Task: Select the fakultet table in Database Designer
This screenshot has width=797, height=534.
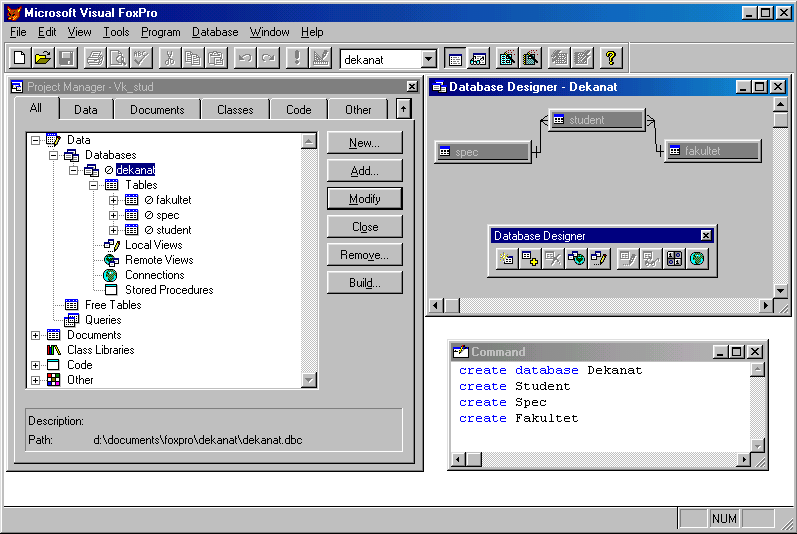Action: tap(713, 151)
